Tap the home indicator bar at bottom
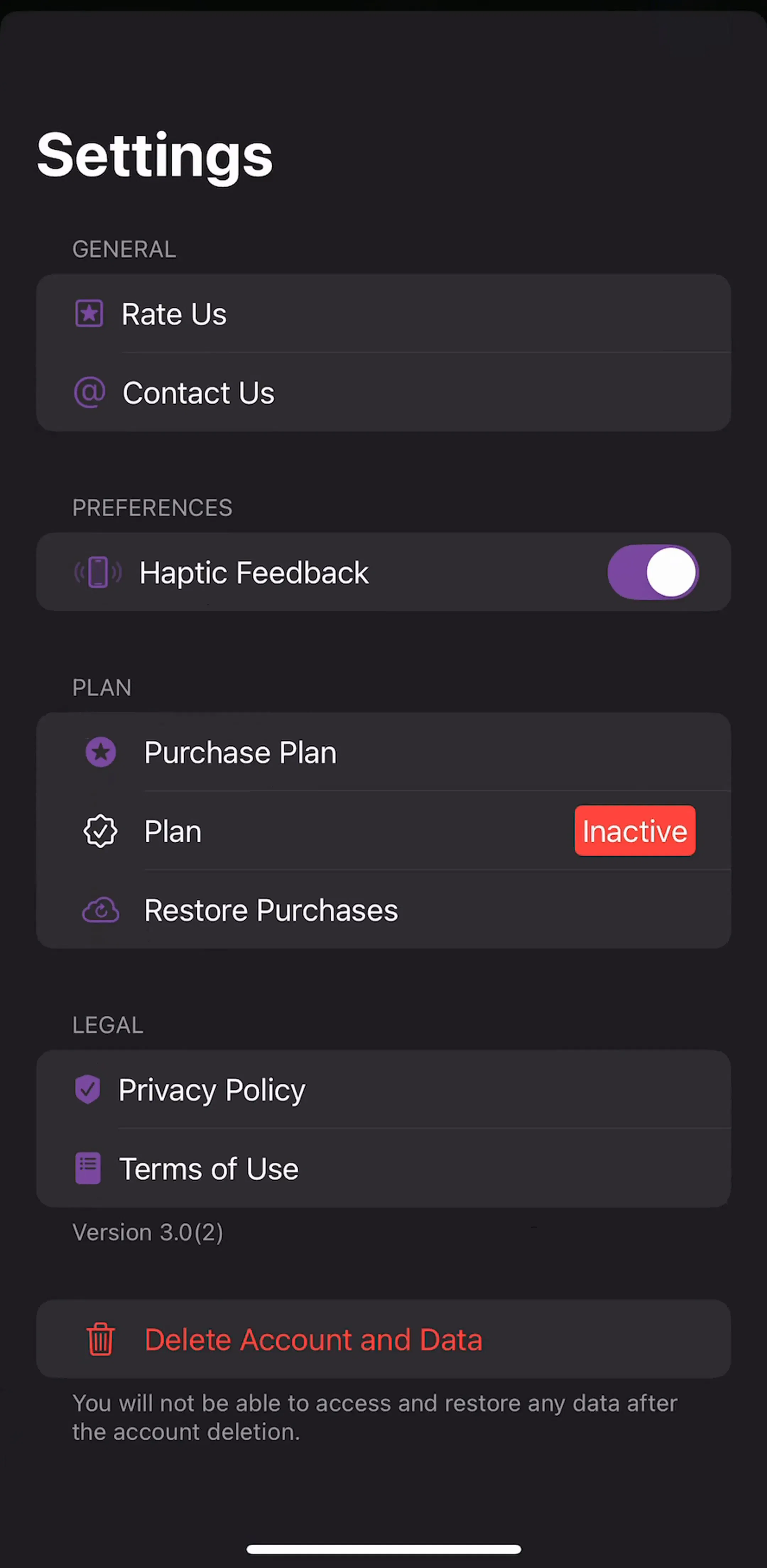This screenshot has width=767, height=1568. tap(384, 1549)
